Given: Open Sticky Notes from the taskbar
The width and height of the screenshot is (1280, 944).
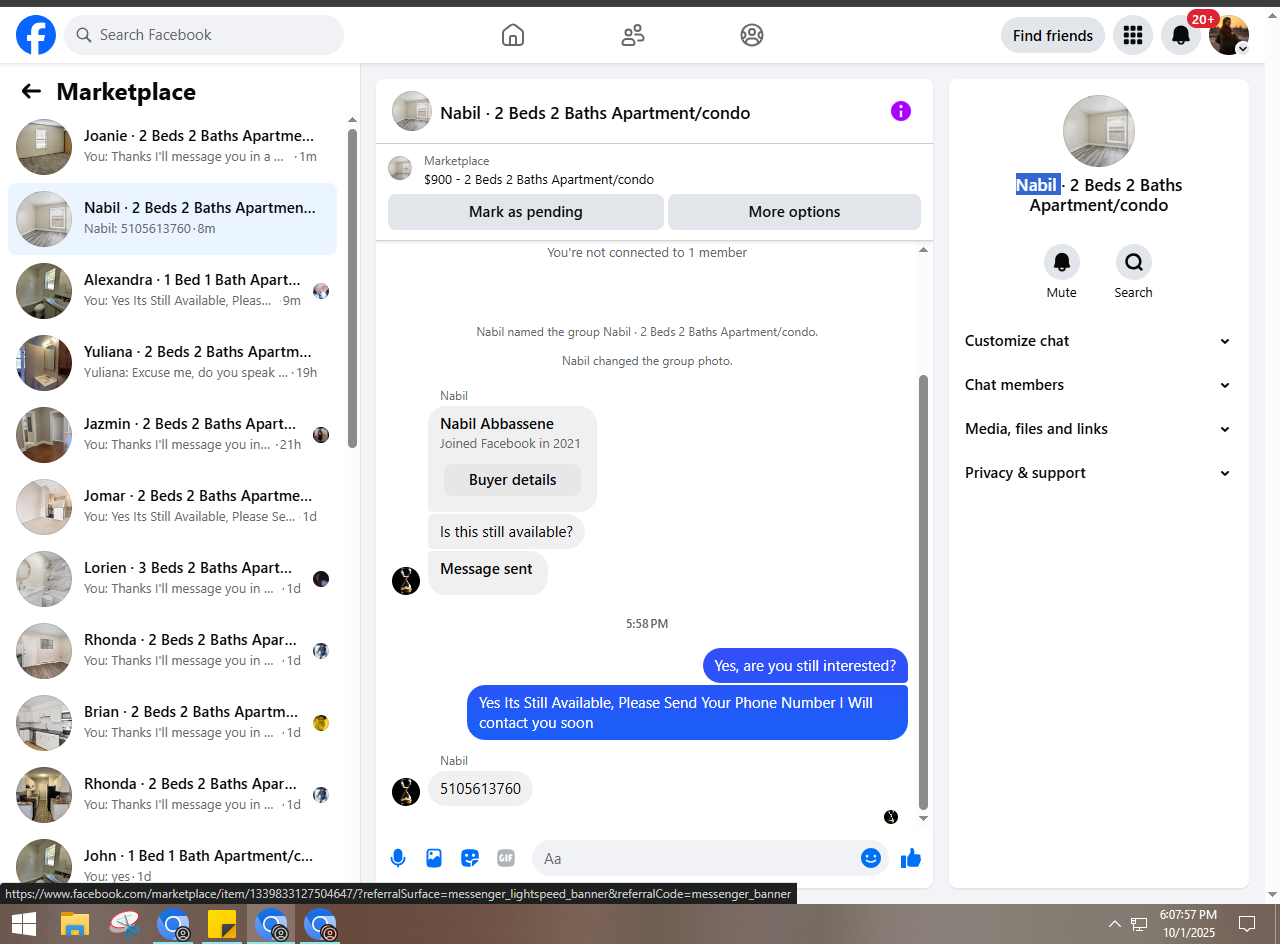Looking at the screenshot, I should pos(222,924).
